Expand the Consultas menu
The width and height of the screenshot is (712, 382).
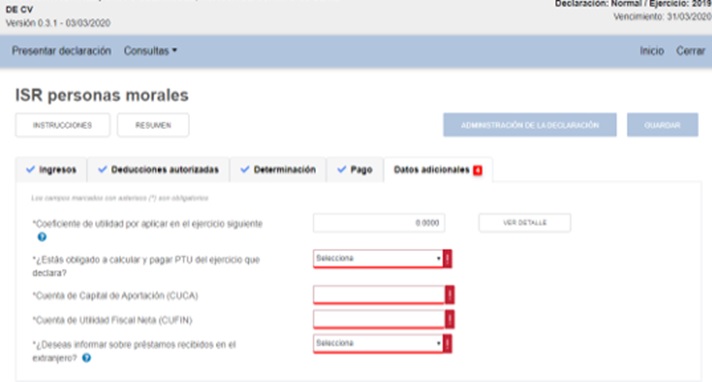[x=150, y=51]
